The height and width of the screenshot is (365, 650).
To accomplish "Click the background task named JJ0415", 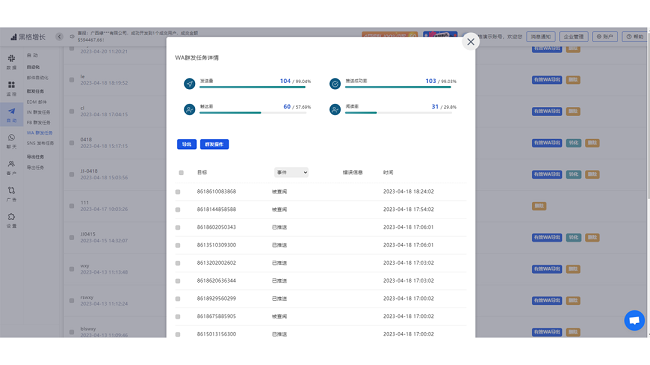I will (x=88, y=234).
